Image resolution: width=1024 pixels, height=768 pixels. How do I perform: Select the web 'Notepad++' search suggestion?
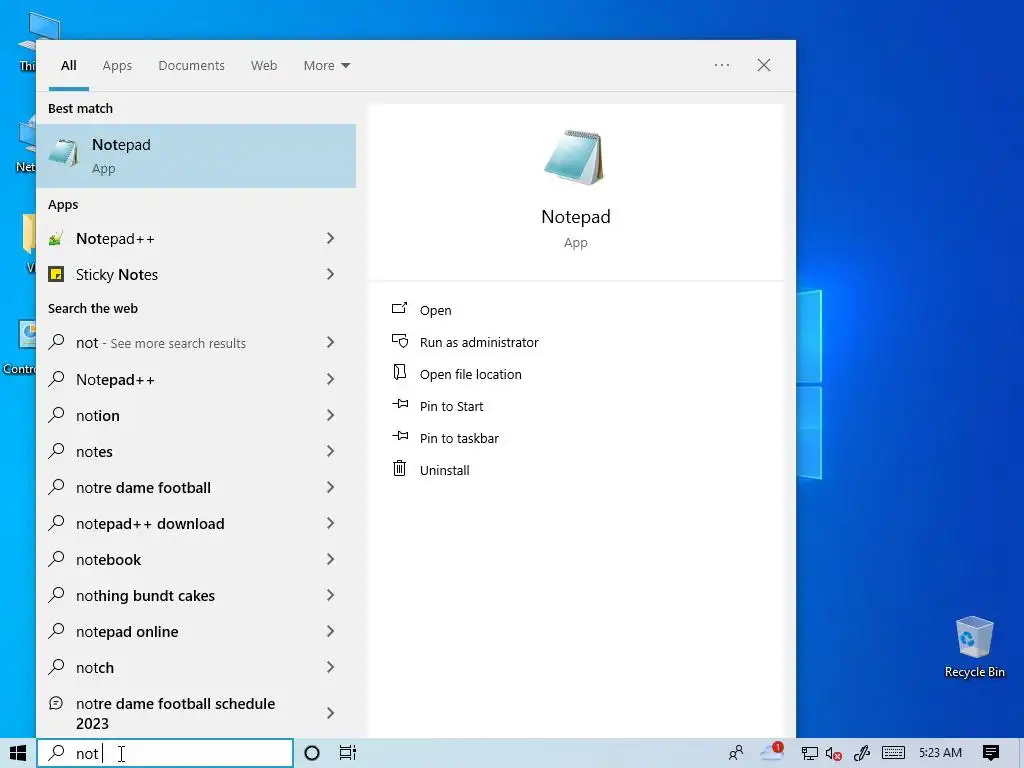coord(115,379)
